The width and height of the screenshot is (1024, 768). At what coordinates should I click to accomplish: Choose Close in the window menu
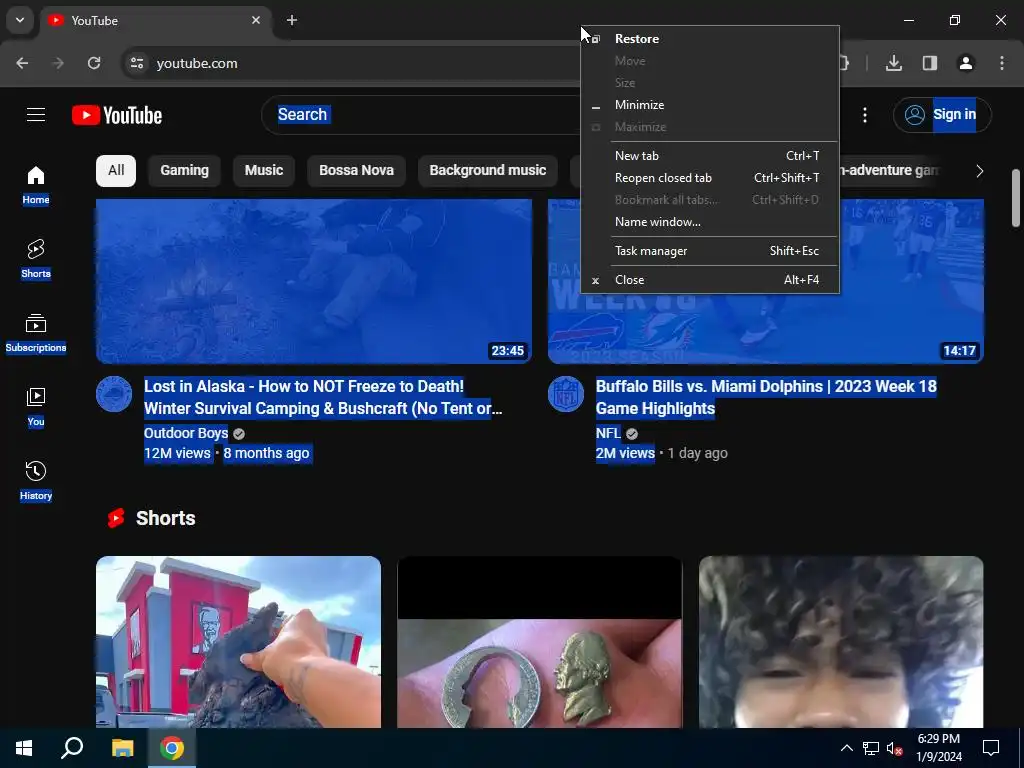click(x=710, y=280)
